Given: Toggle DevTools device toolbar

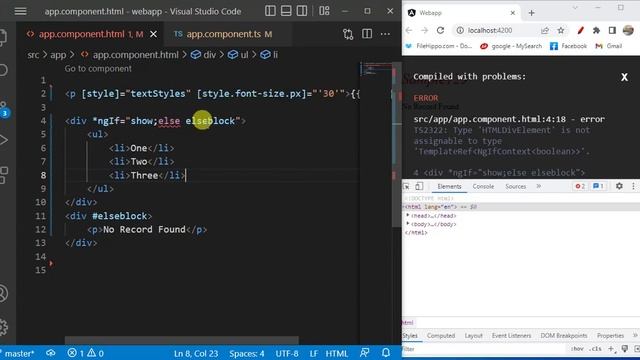Looking at the screenshot, I should pyautogui.click(x=419, y=187).
